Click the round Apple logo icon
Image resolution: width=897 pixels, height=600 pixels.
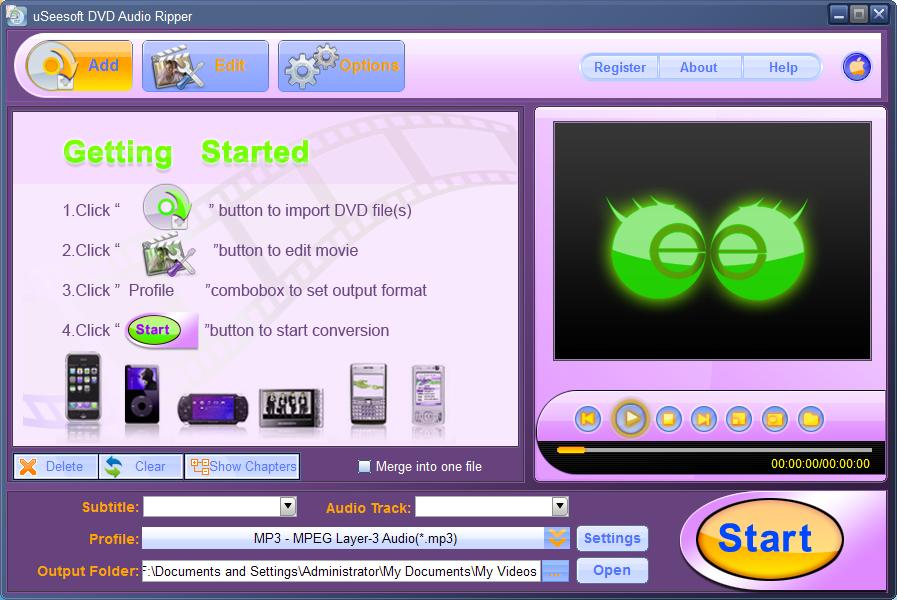pyautogui.click(x=856, y=67)
